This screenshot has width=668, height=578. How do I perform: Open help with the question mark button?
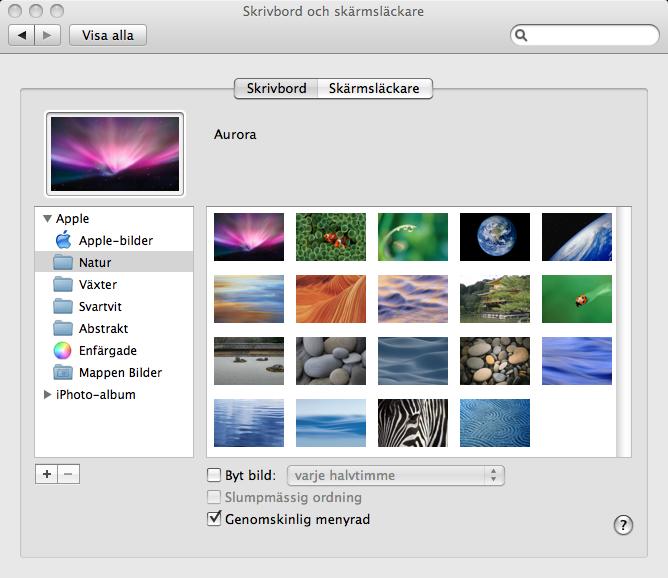(623, 525)
